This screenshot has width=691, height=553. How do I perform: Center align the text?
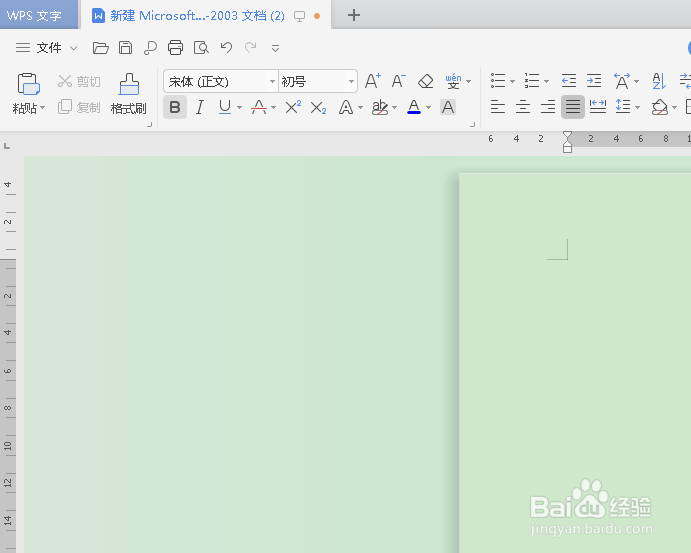click(x=523, y=107)
